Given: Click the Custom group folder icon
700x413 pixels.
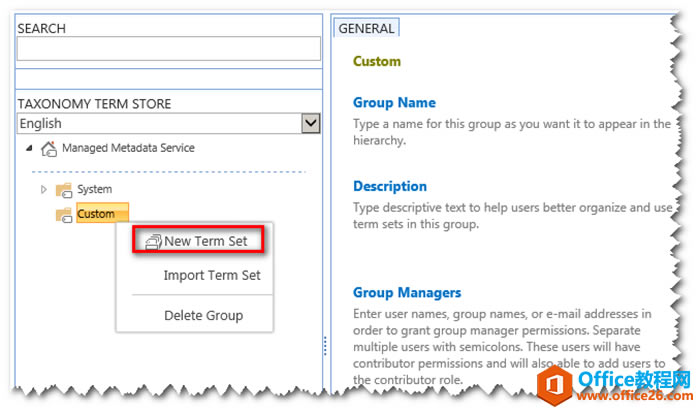Looking at the screenshot, I should pyautogui.click(x=65, y=214).
